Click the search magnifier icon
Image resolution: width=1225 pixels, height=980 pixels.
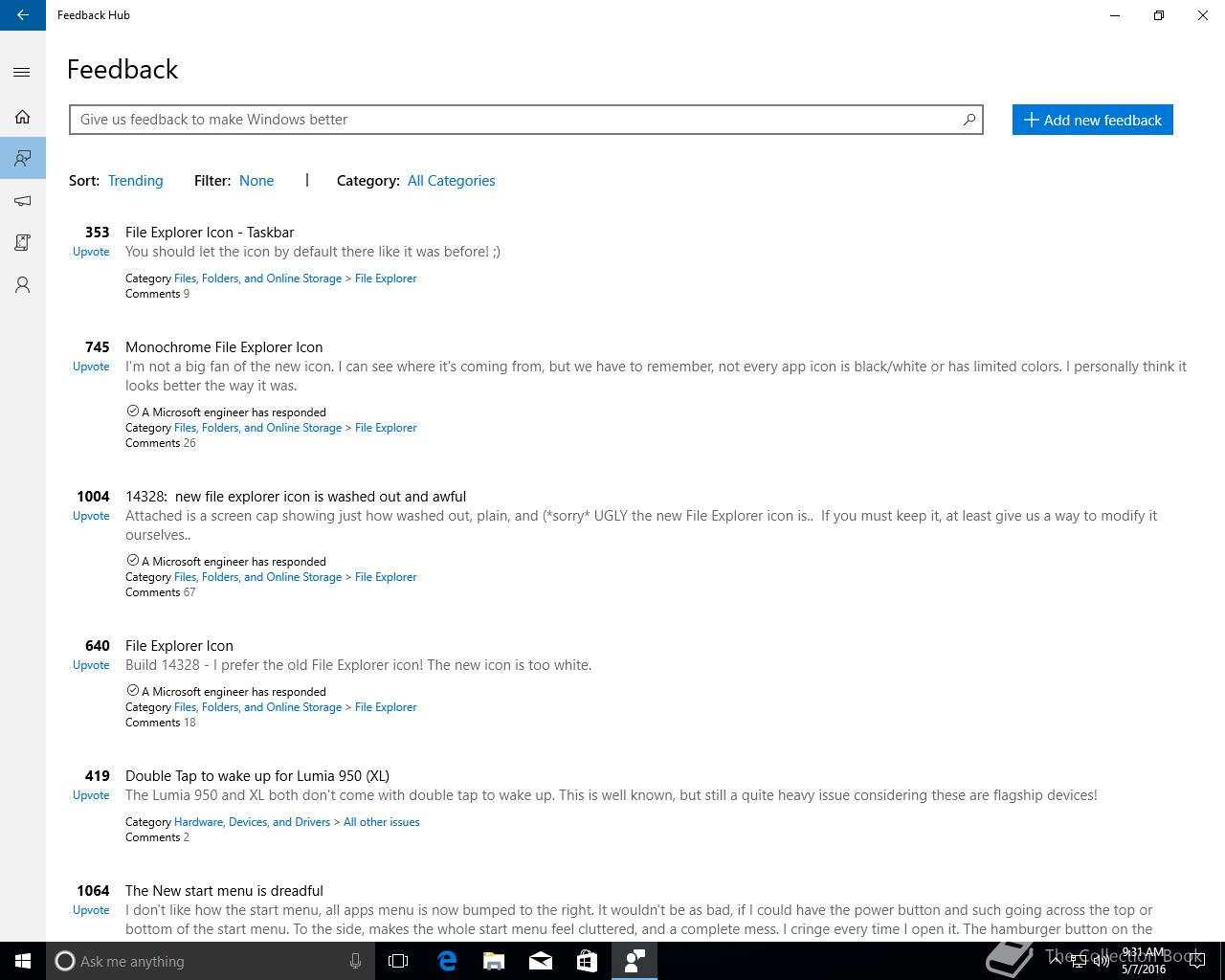(x=969, y=120)
